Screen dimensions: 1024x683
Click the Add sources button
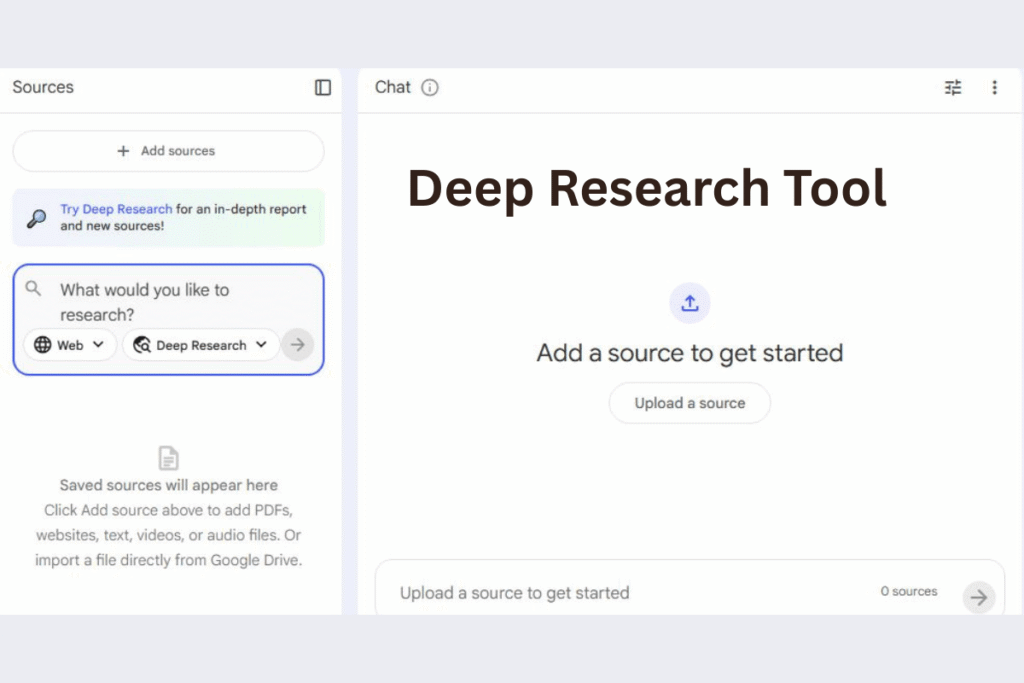168,151
